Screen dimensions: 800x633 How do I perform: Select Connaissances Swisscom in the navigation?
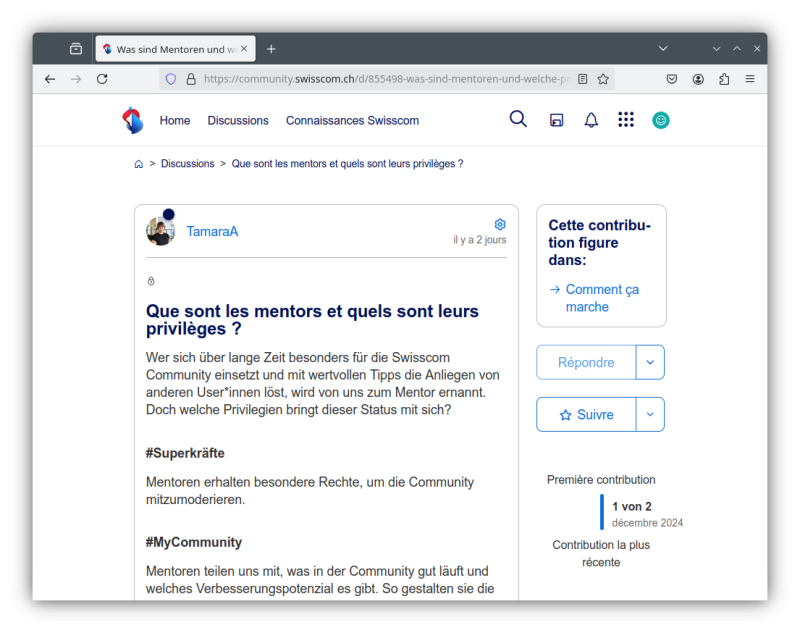coord(352,121)
